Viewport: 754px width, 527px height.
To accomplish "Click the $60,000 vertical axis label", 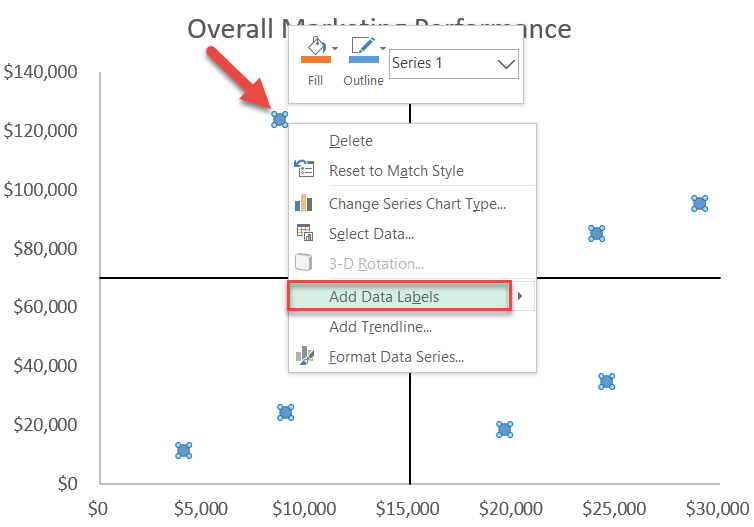I will click(x=45, y=307).
